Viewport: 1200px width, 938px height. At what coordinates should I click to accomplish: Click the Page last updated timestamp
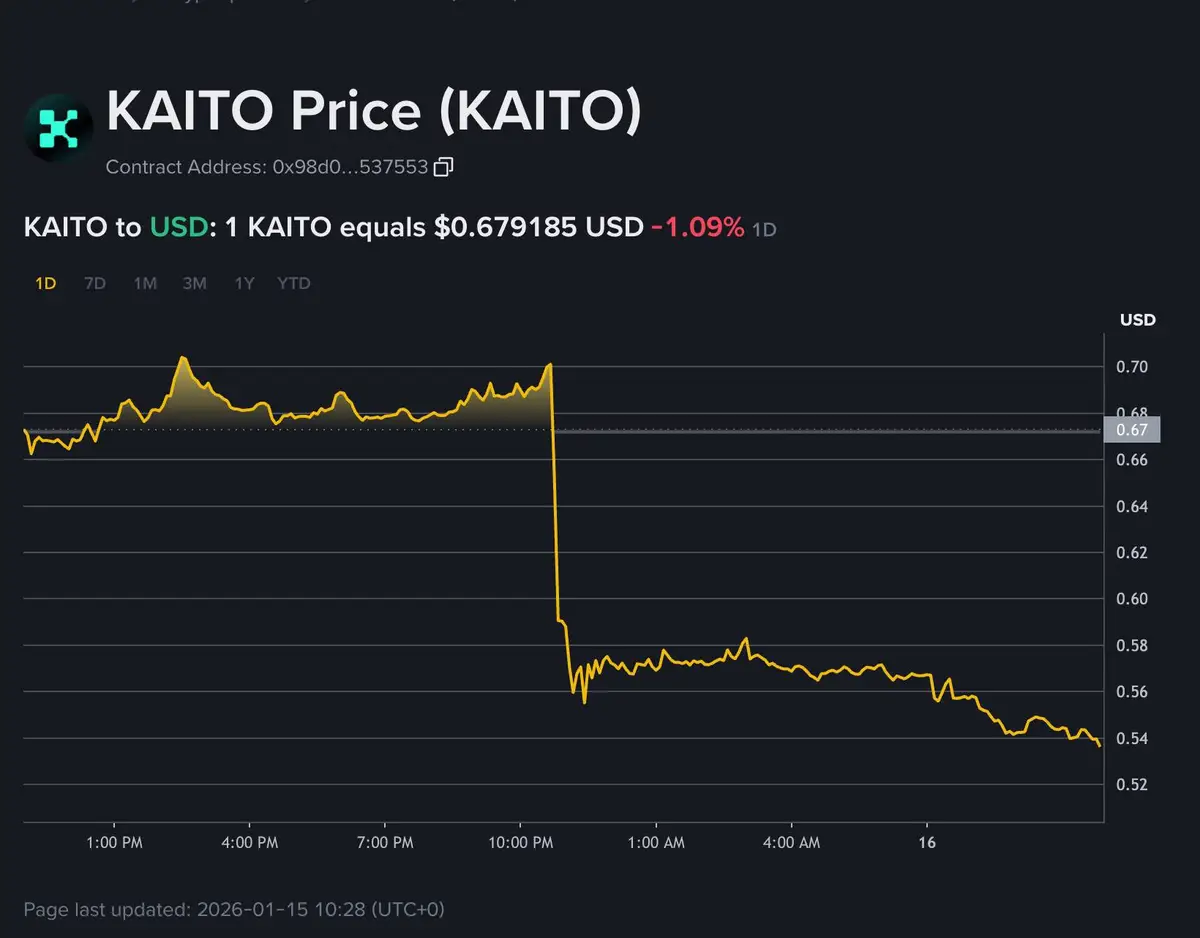pos(234,910)
